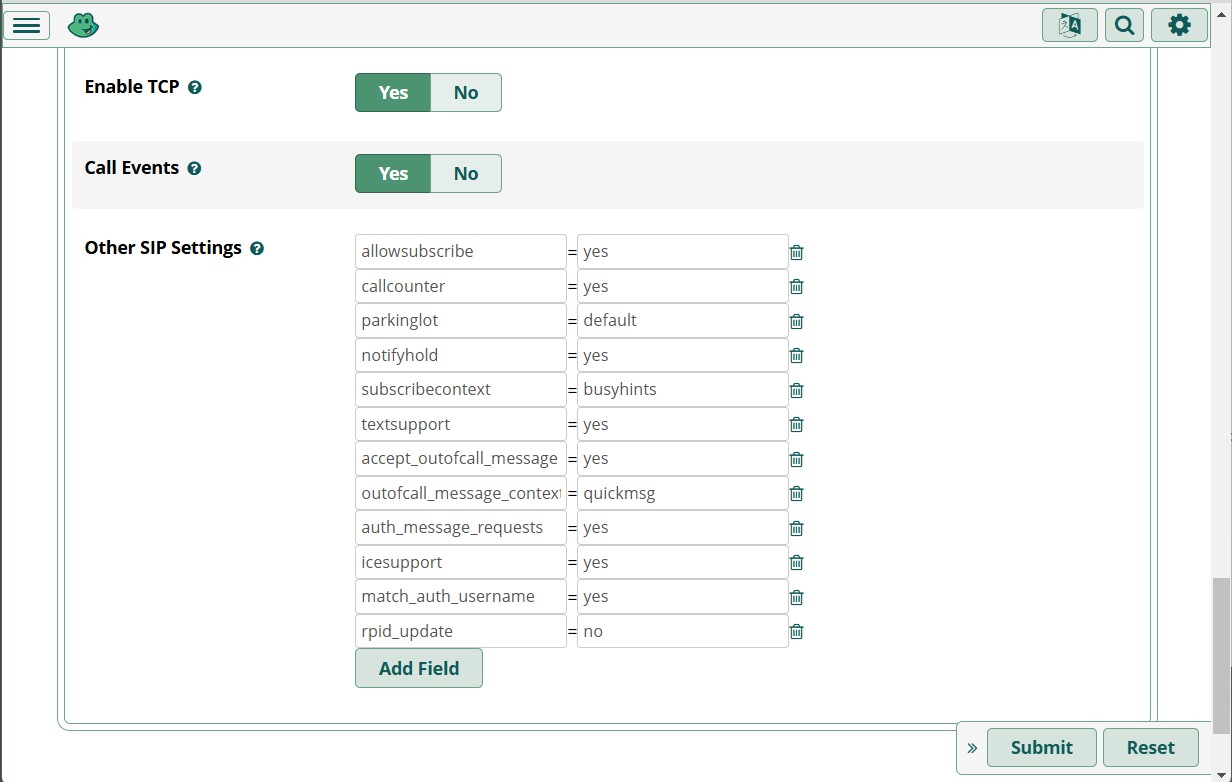
Task: Remove the rpid_update field row
Action: [796, 631]
